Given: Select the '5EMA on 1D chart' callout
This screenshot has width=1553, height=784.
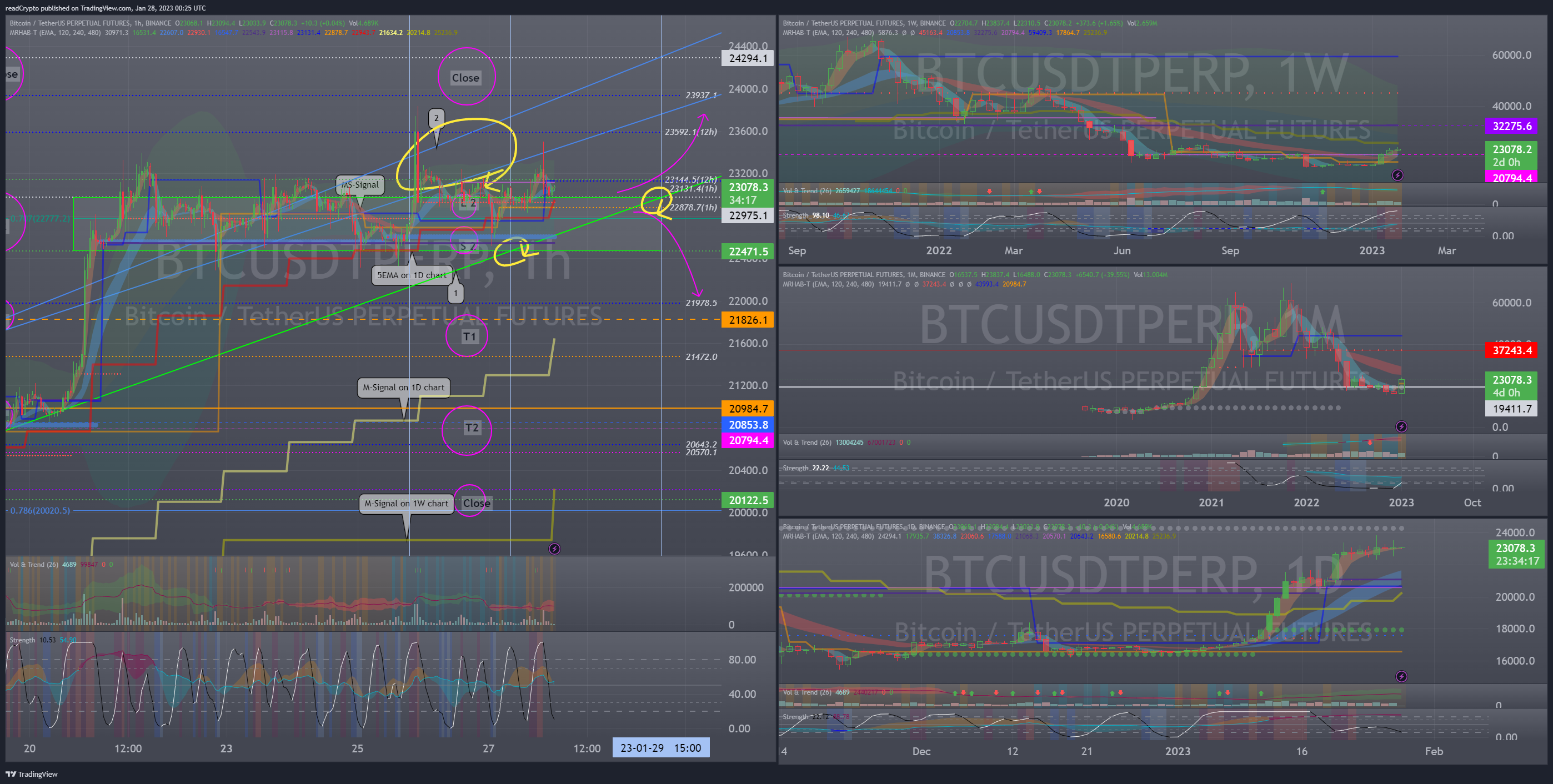Looking at the screenshot, I should point(412,275).
